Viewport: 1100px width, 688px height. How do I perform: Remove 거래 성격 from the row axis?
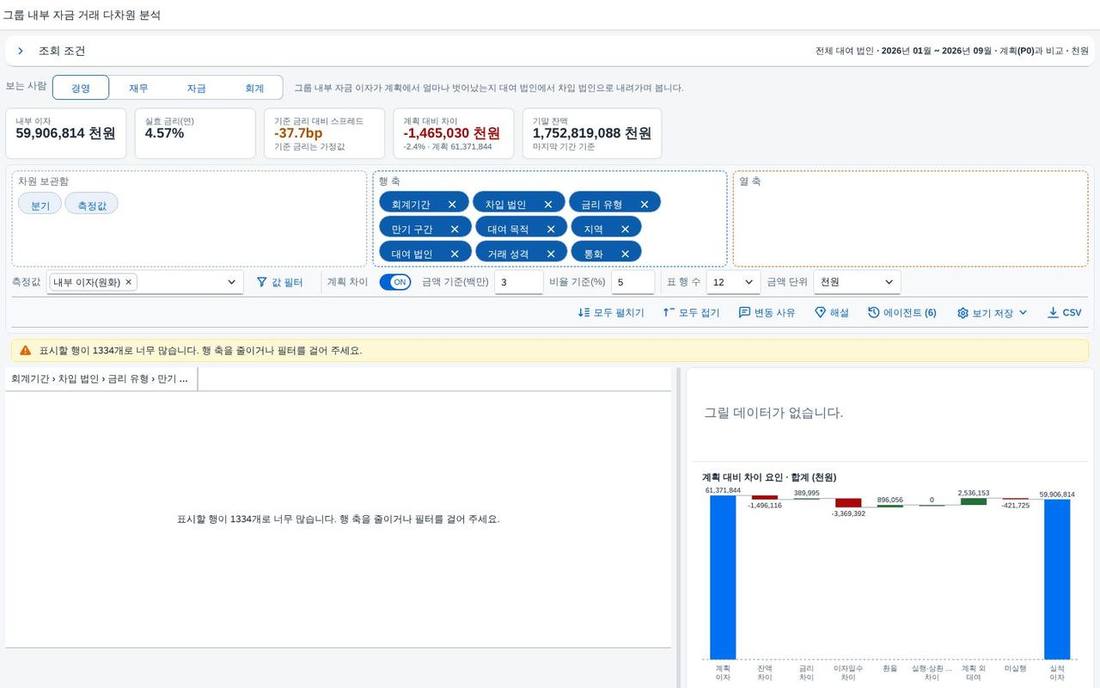click(551, 253)
